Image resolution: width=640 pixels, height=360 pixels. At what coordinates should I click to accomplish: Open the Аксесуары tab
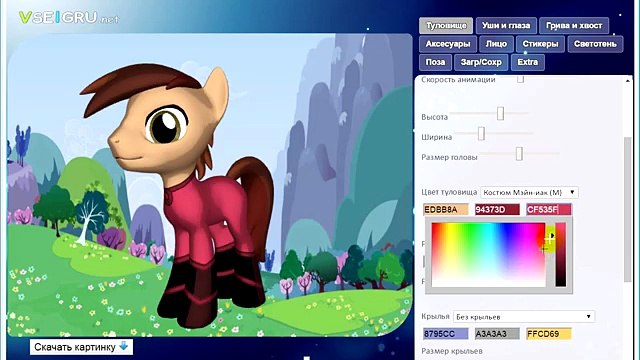tap(448, 44)
